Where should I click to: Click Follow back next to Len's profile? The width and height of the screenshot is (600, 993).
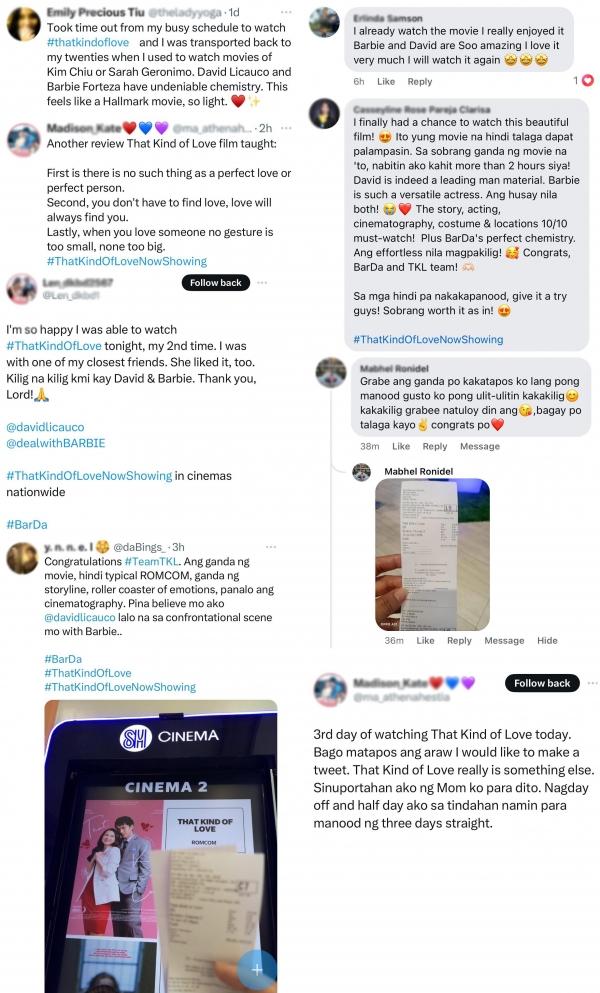pyautogui.click(x=216, y=282)
